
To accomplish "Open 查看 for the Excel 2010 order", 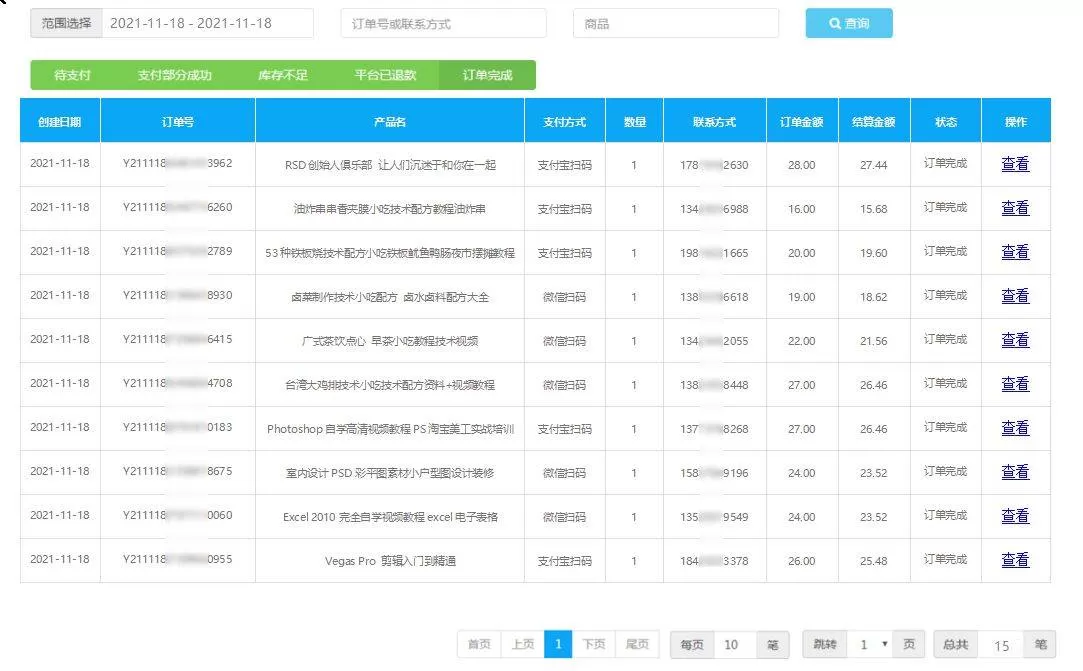I will coord(1015,516).
